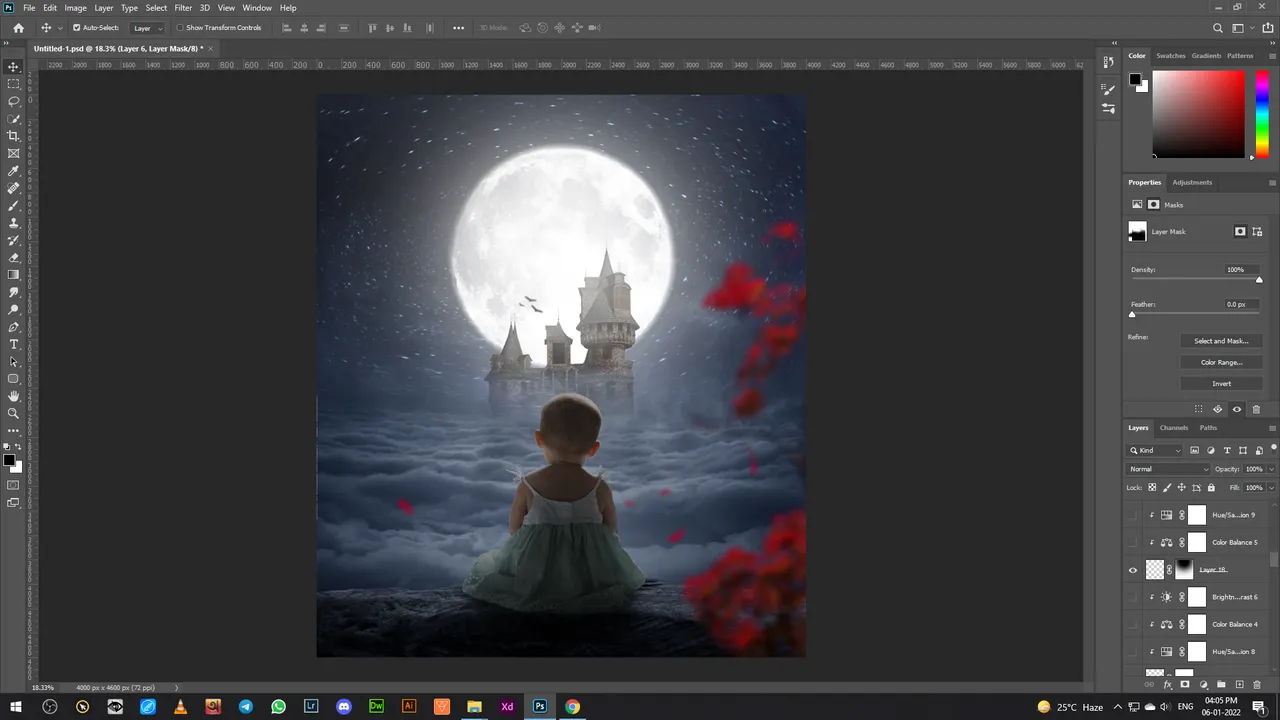This screenshot has width=1280, height=720.
Task: Add a layer style with fx icon
Action: 1167,685
